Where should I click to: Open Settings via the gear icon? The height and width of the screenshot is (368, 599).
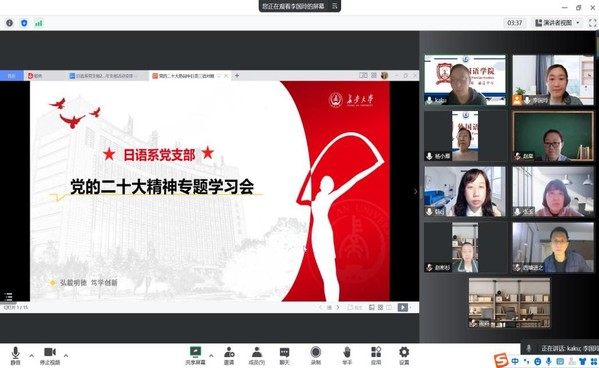[404, 355]
